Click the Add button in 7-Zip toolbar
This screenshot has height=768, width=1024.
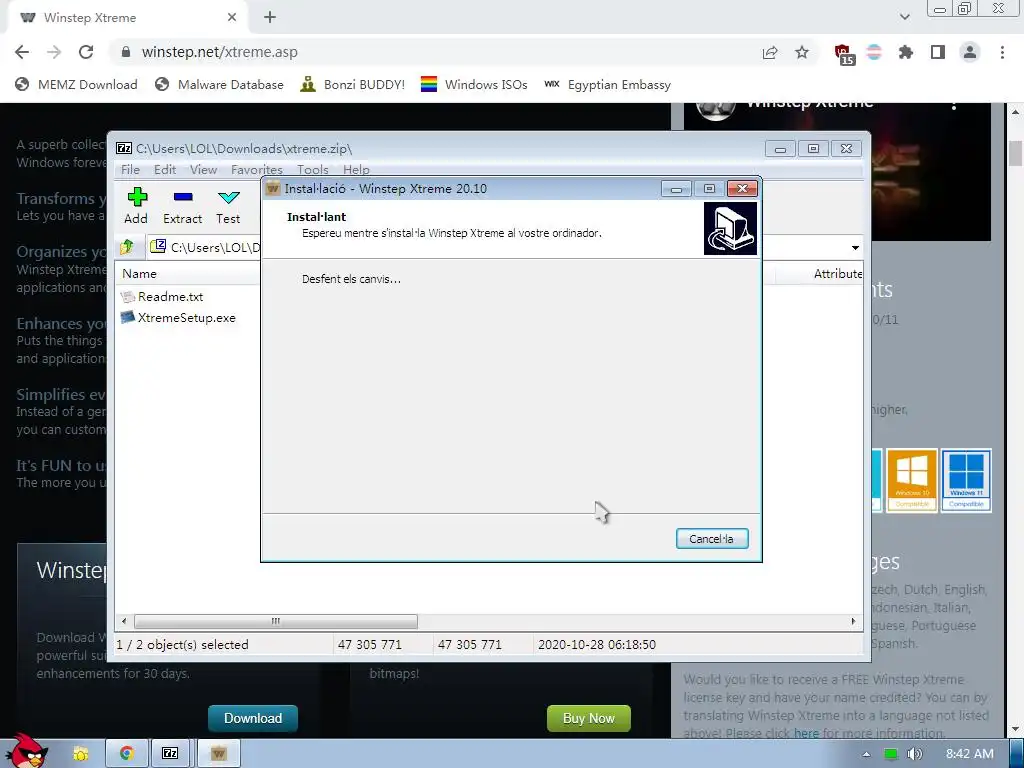[136, 206]
